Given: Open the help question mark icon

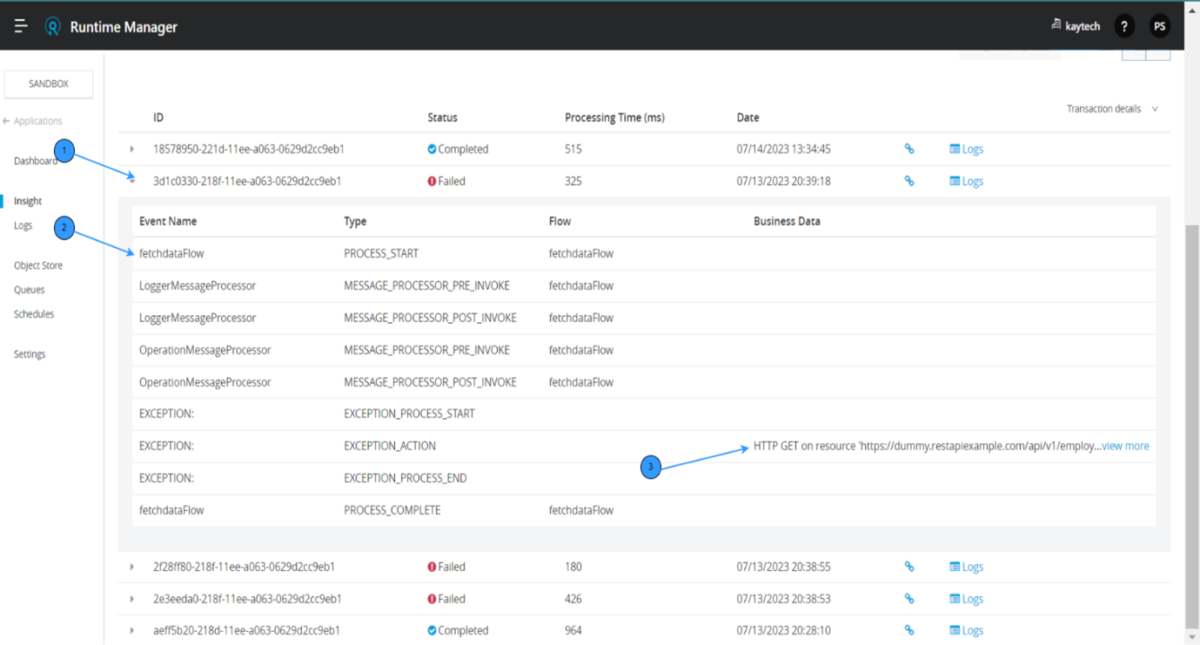Looking at the screenshot, I should (x=1123, y=26).
